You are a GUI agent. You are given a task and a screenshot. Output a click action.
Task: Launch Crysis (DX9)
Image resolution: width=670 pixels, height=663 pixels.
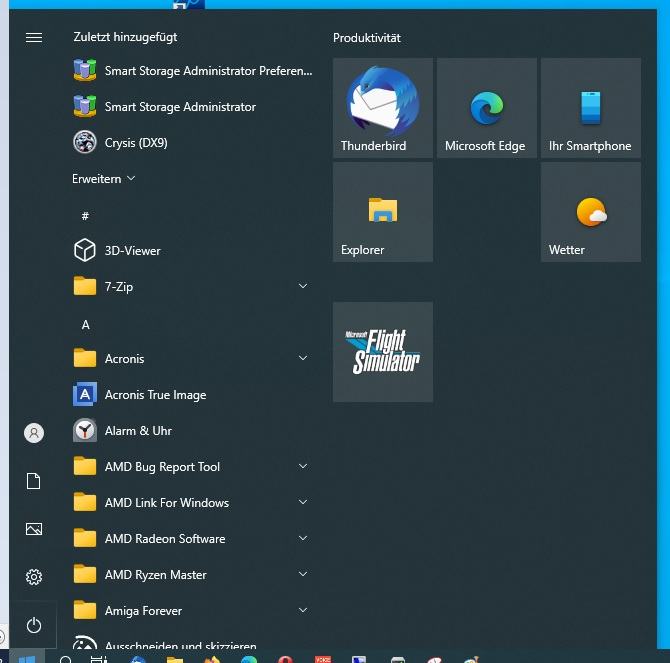pos(193,142)
